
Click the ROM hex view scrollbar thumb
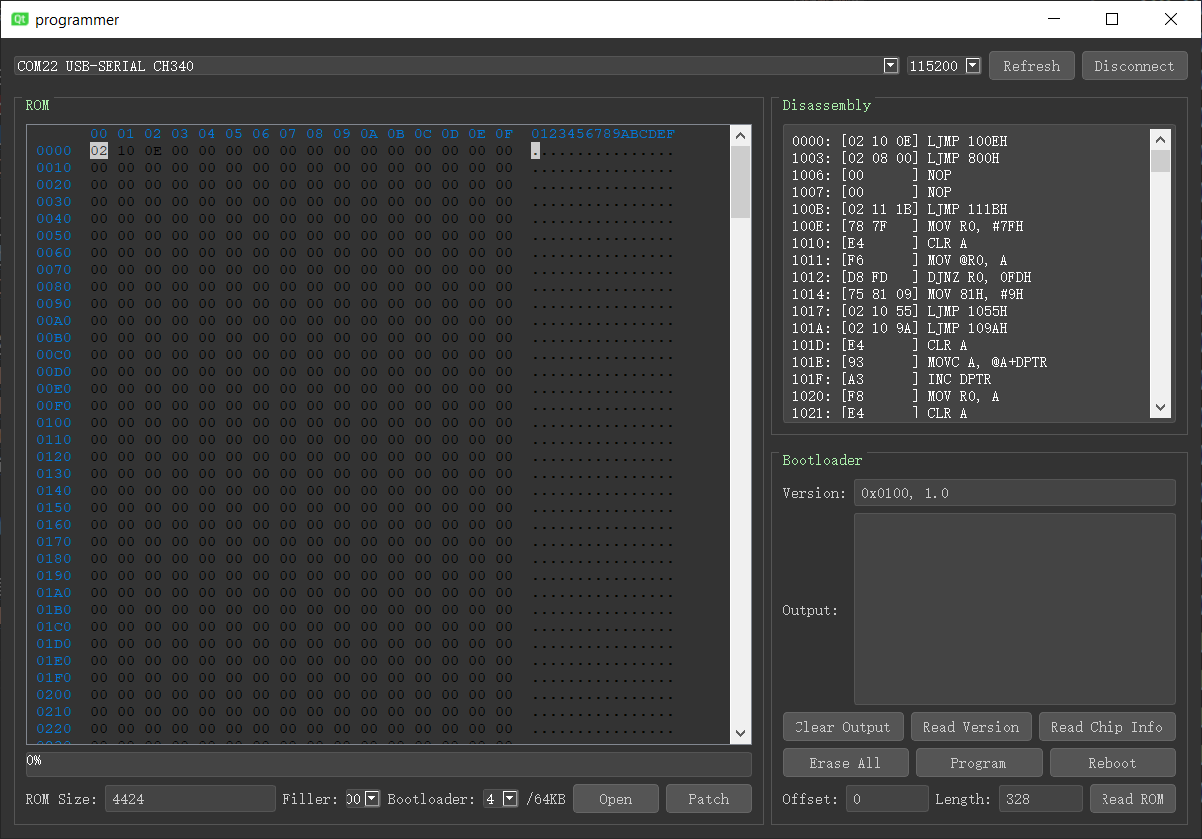pyautogui.click(x=741, y=182)
